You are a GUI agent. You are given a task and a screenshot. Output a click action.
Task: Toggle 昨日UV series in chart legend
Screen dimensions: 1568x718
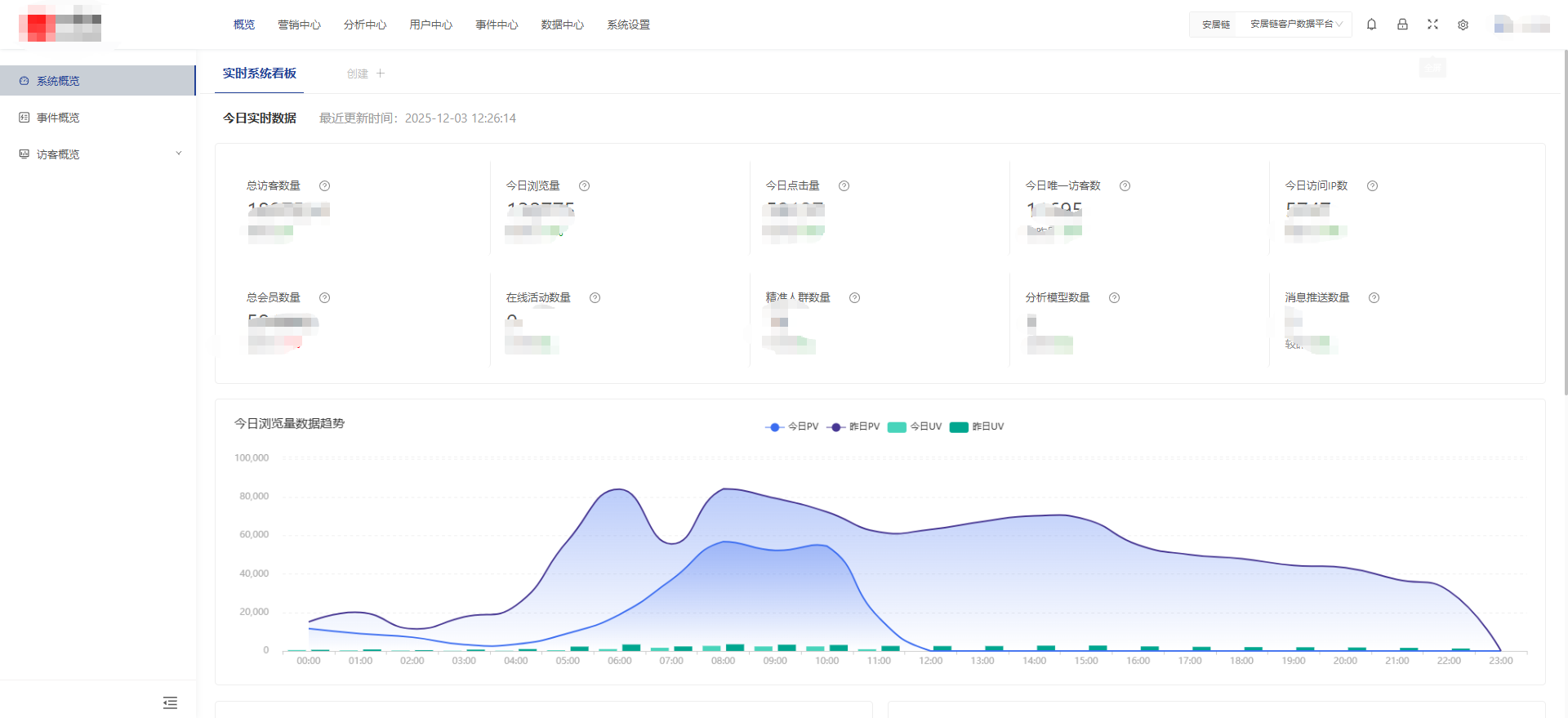click(977, 426)
